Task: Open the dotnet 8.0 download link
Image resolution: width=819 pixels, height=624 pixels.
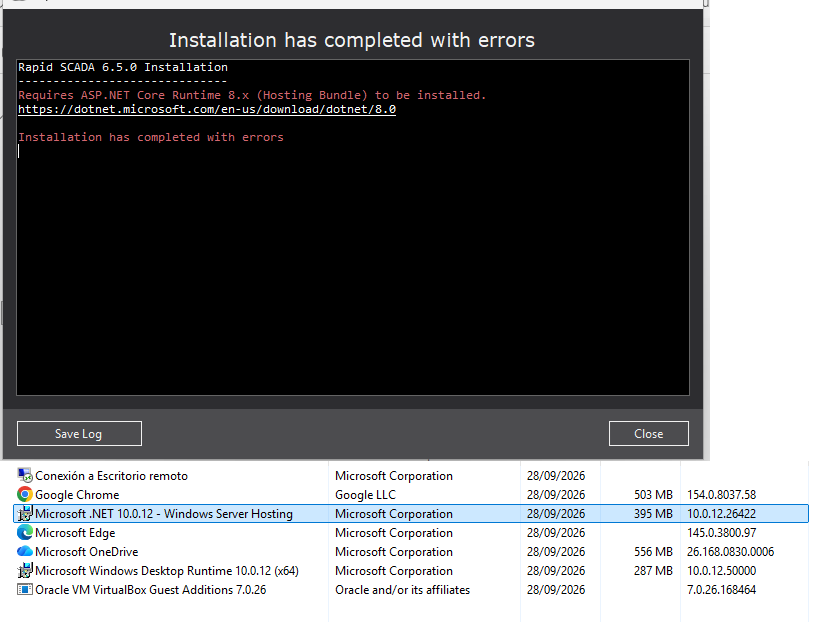Action: tap(207, 109)
